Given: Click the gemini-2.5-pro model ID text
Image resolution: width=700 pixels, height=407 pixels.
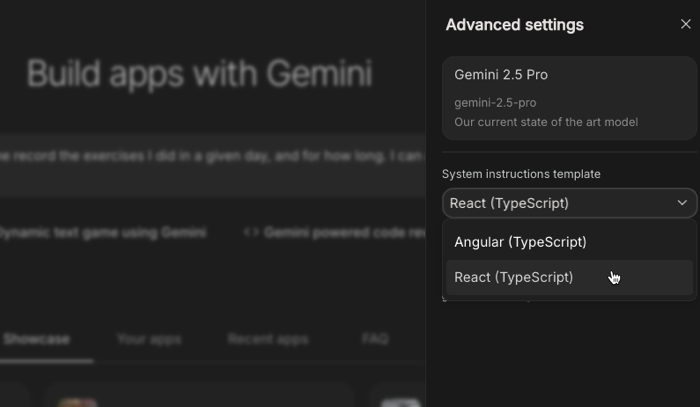Looking at the screenshot, I should pos(495,103).
